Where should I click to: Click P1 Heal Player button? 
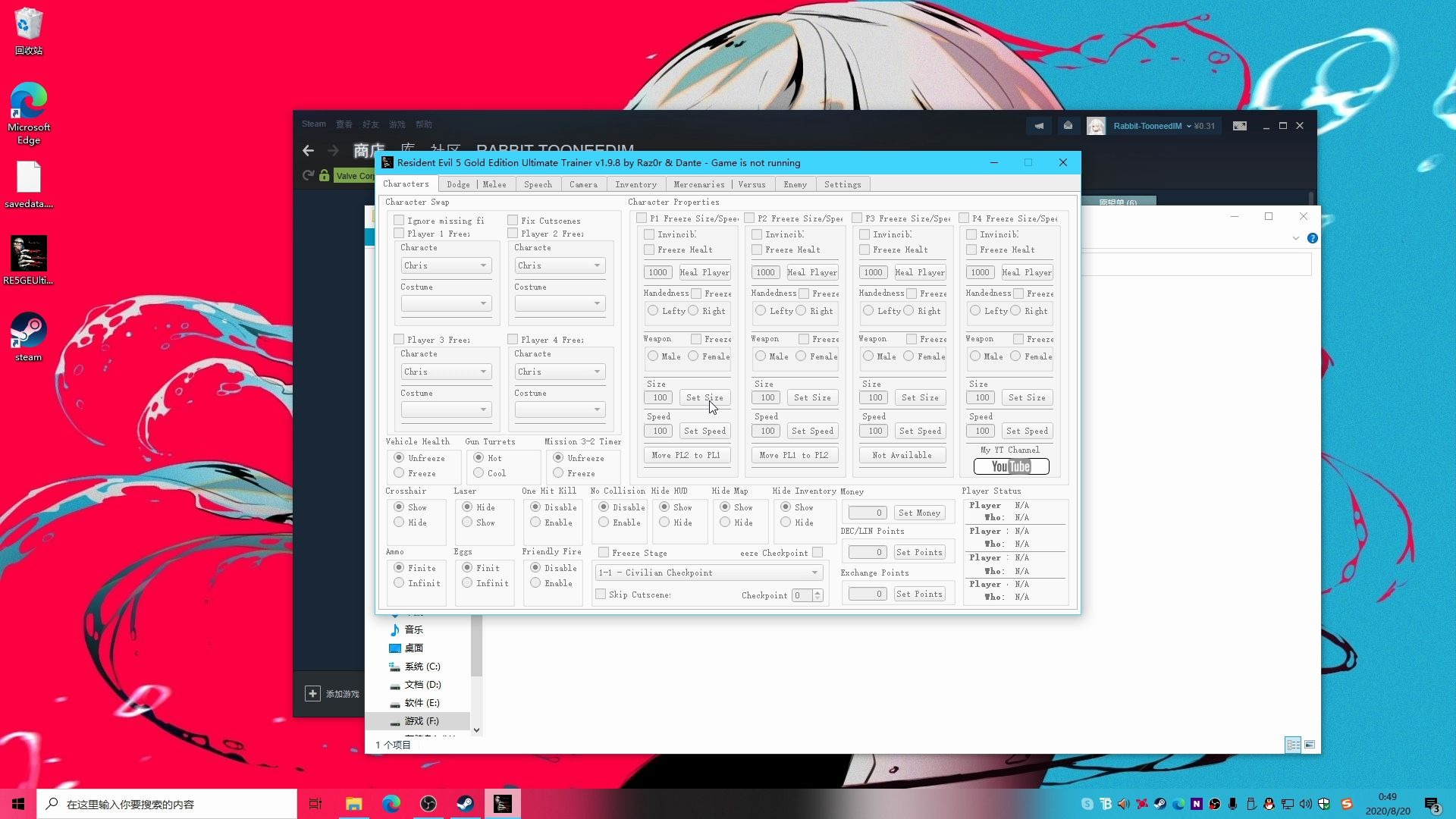[x=704, y=272]
